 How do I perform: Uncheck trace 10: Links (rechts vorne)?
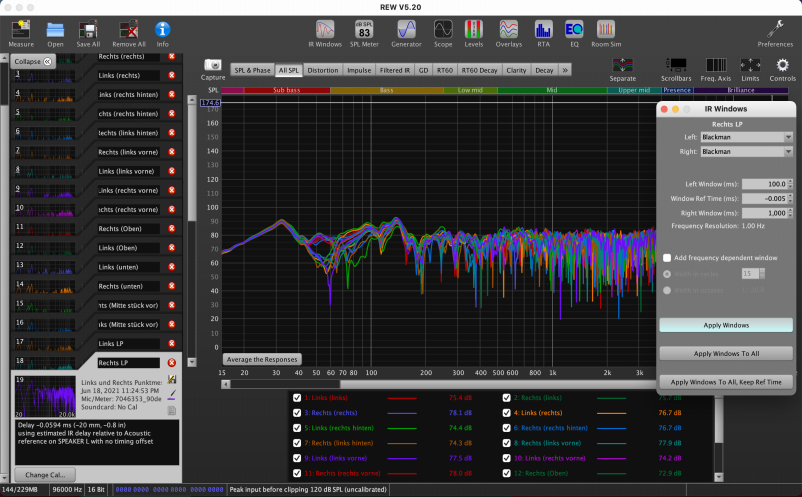click(506, 458)
